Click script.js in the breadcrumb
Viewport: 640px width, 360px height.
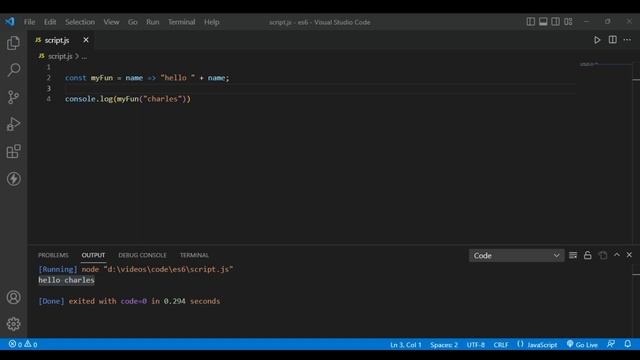pyautogui.click(x=60, y=56)
